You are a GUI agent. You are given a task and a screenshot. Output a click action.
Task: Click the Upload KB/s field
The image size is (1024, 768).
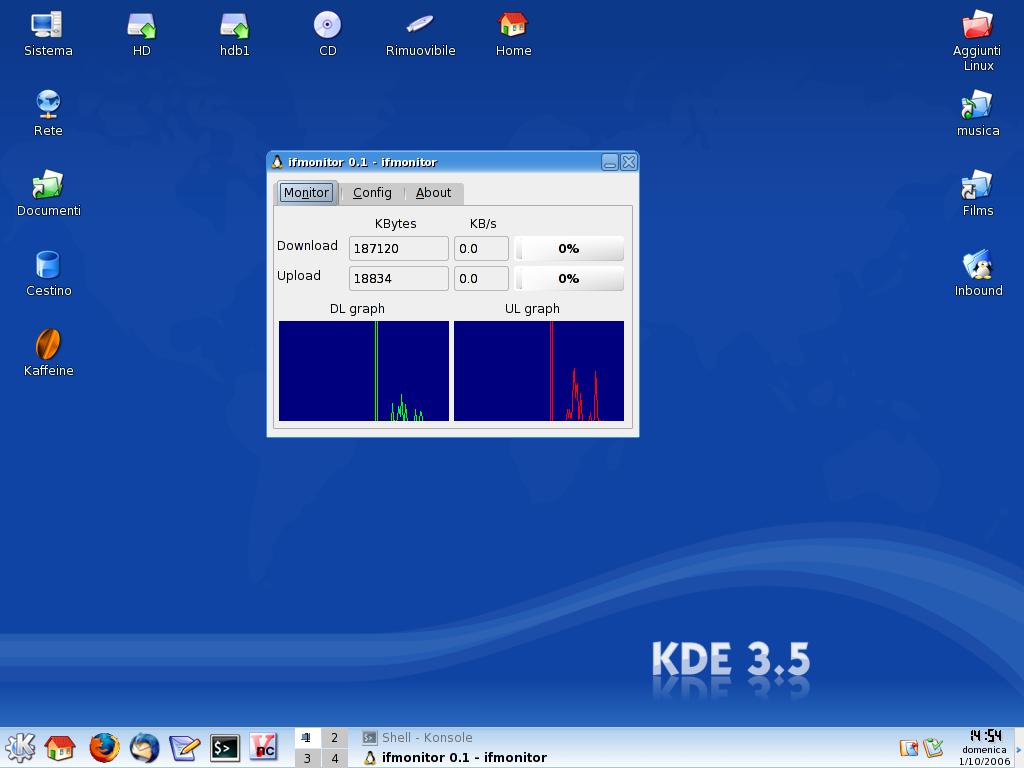(481, 278)
